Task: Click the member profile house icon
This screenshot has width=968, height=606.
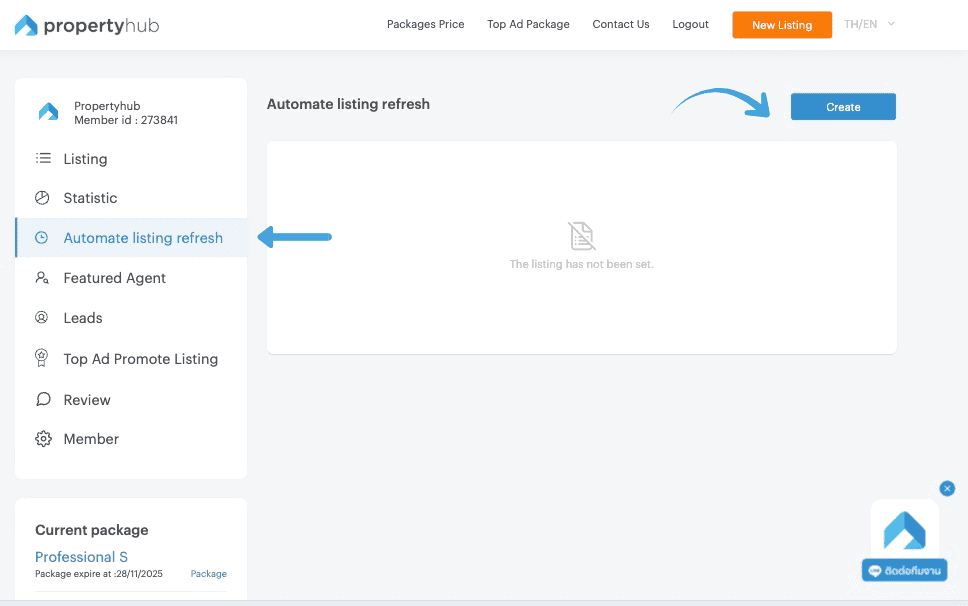Action: coord(48,111)
